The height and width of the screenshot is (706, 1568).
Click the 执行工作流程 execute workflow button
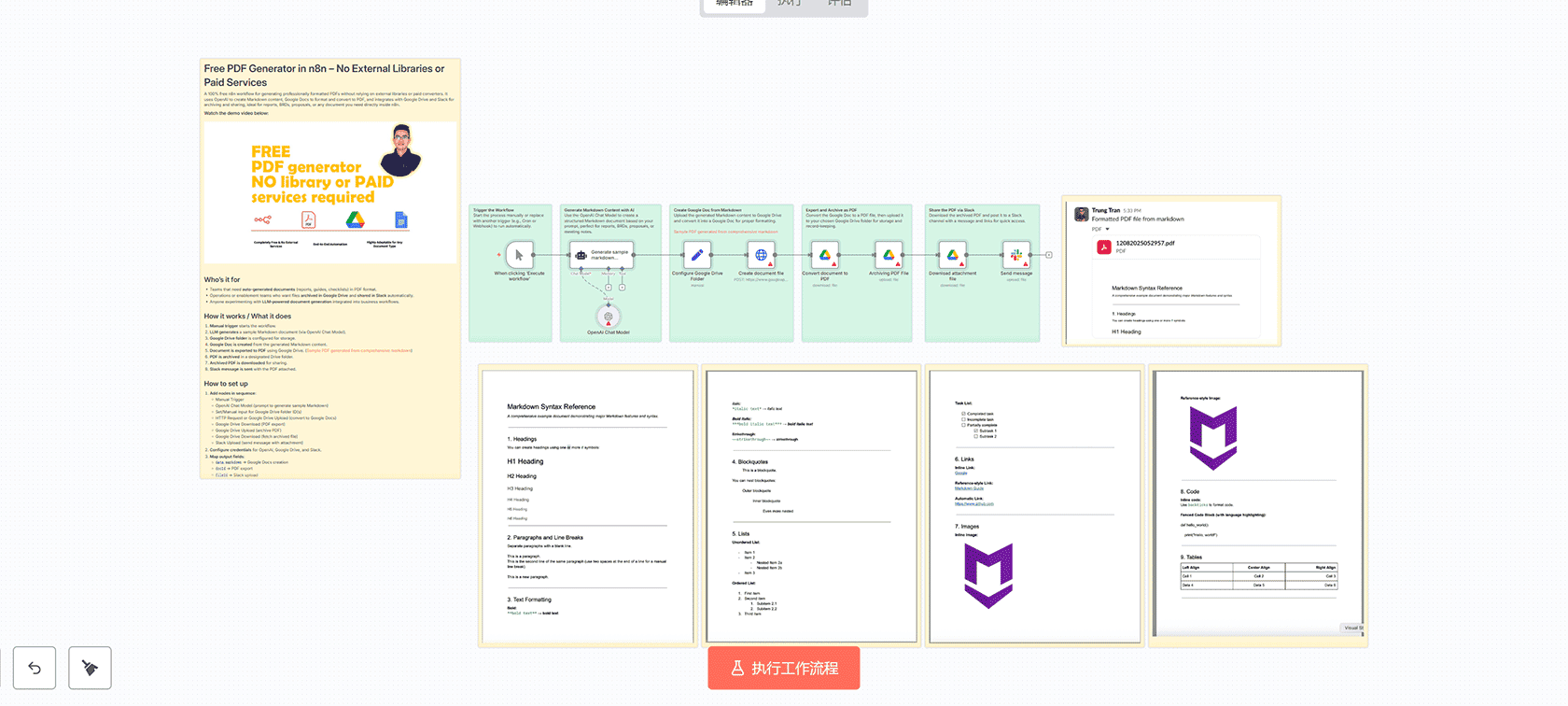tap(784, 669)
